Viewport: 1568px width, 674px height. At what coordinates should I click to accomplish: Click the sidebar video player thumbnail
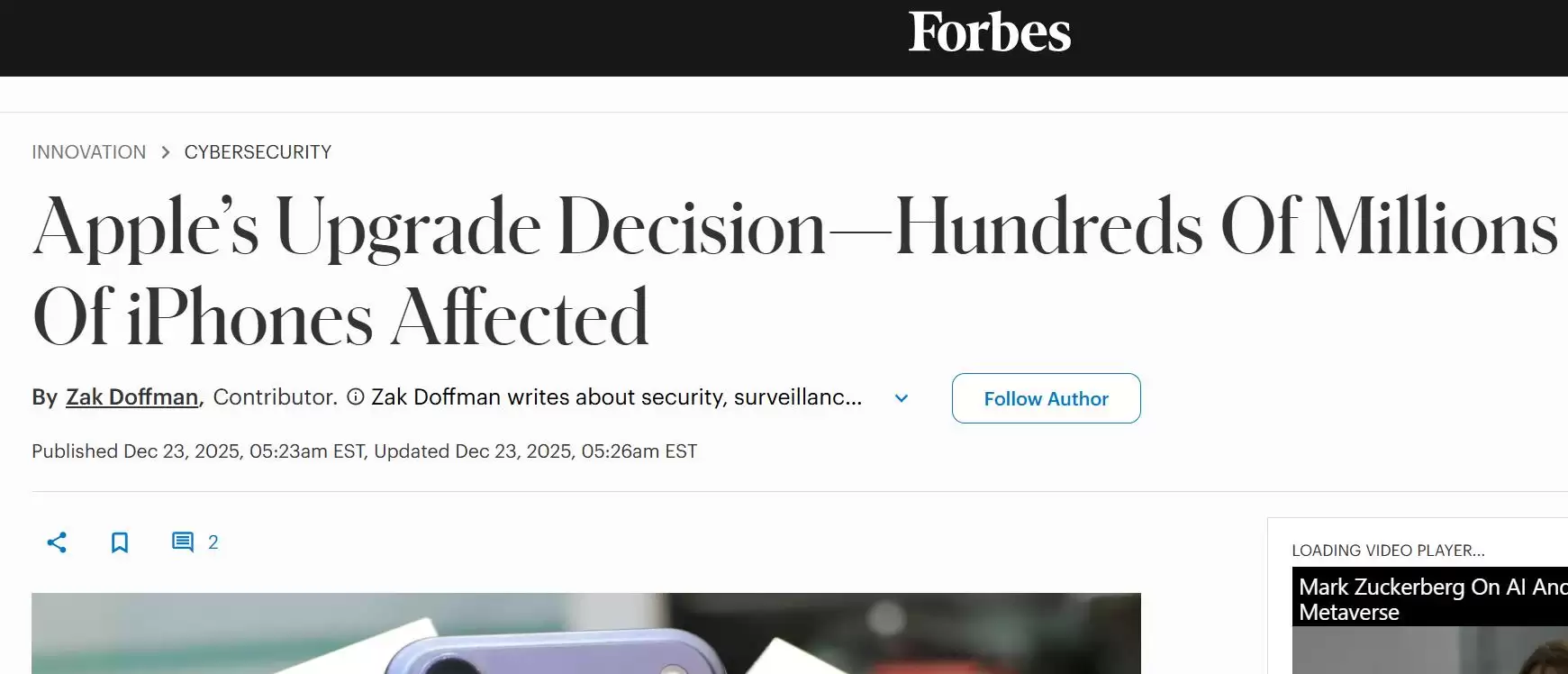(x=1430, y=651)
